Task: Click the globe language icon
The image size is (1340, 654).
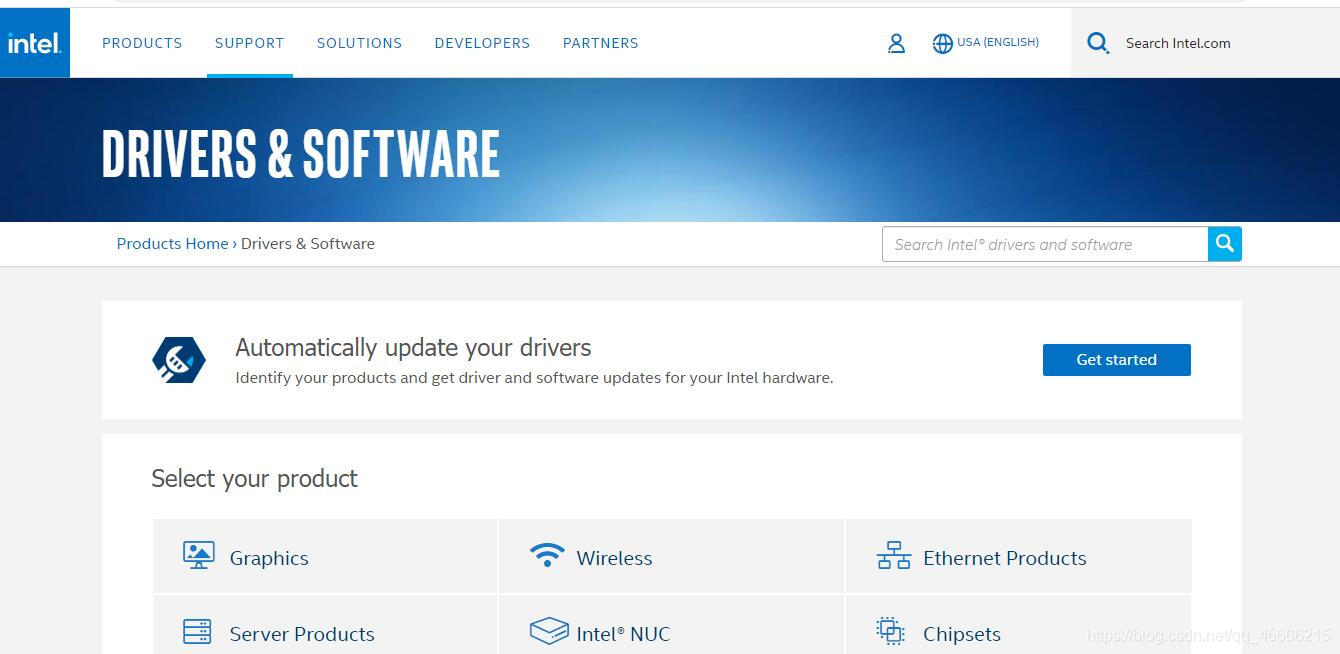Action: point(942,43)
